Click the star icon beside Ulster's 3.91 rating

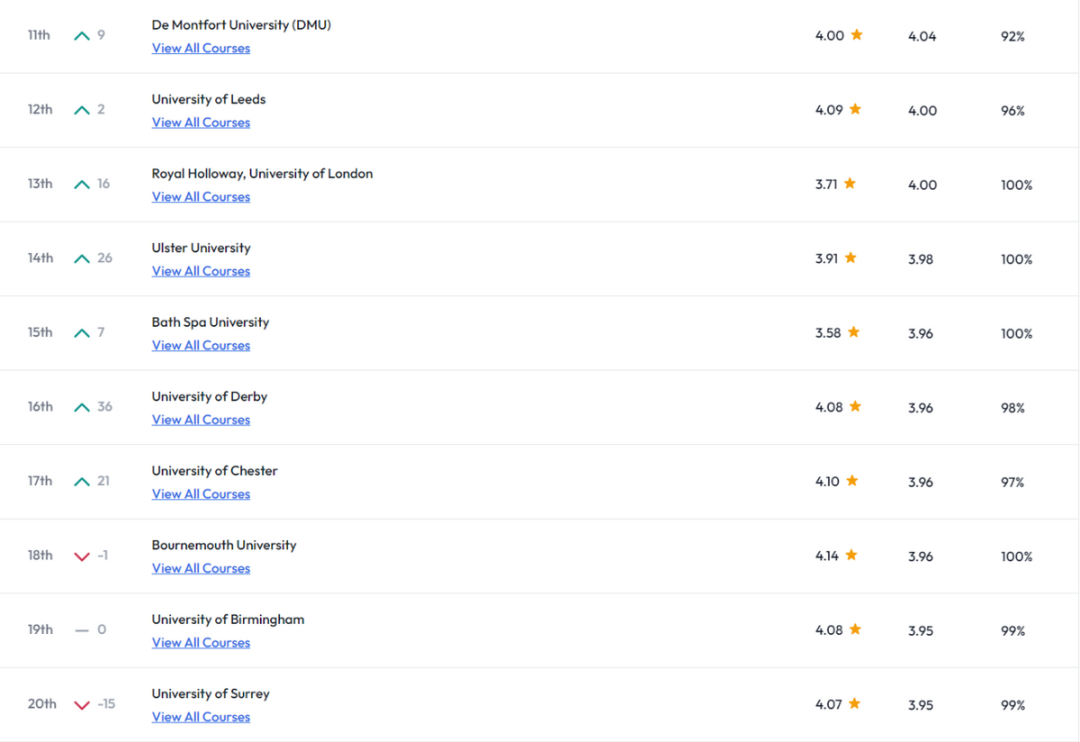tap(851, 258)
